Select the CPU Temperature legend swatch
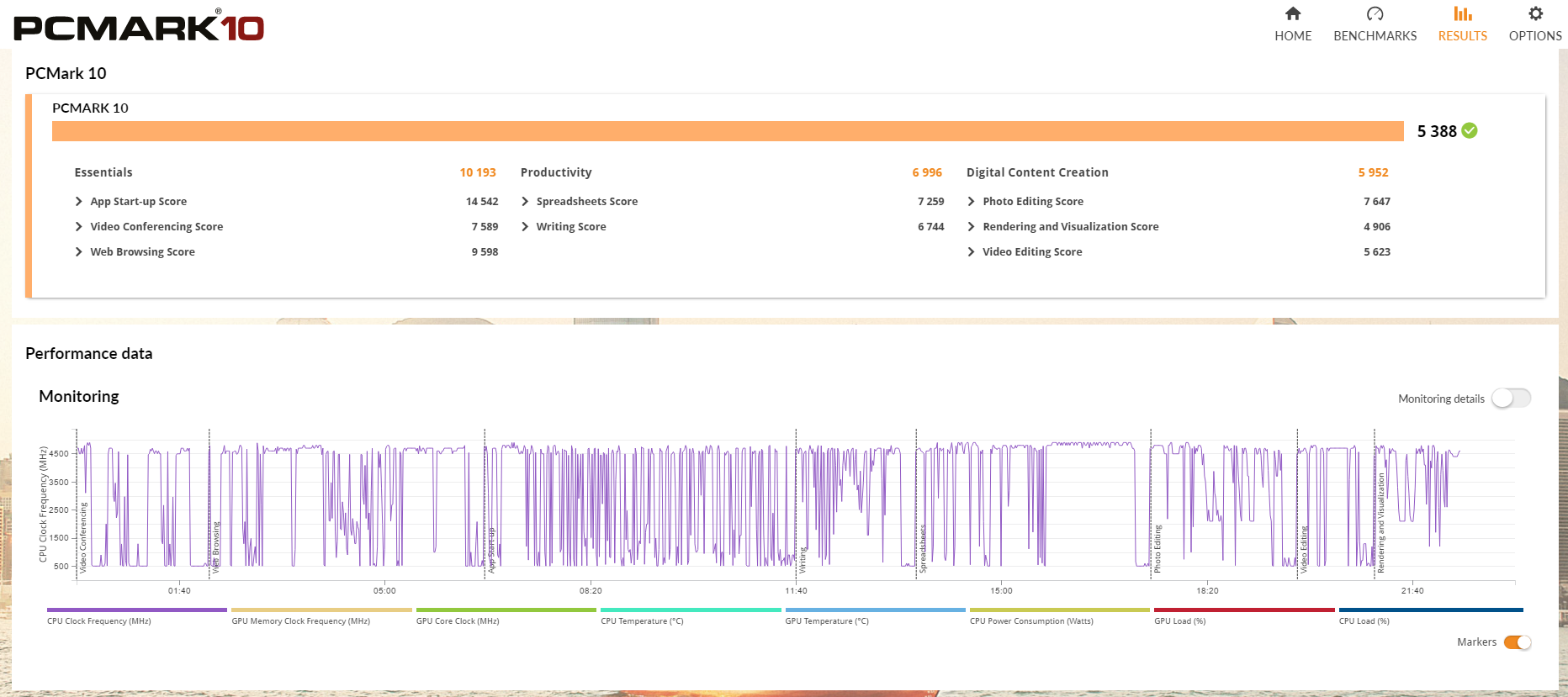1568x697 pixels. [x=691, y=610]
